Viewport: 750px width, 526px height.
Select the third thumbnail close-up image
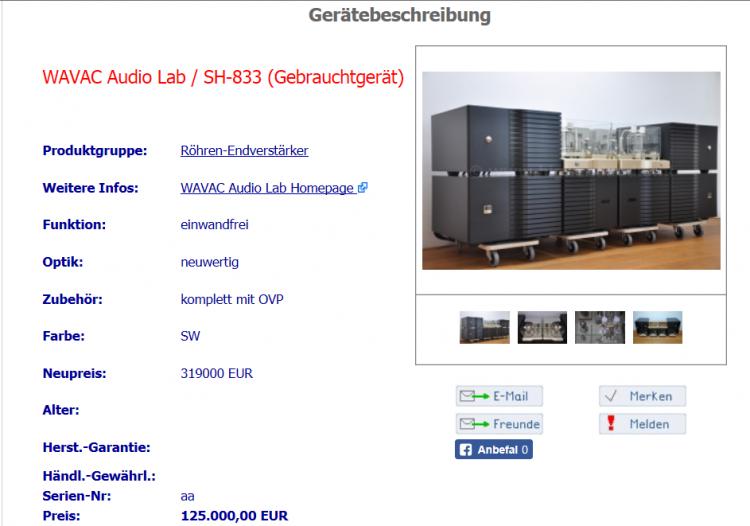point(600,328)
